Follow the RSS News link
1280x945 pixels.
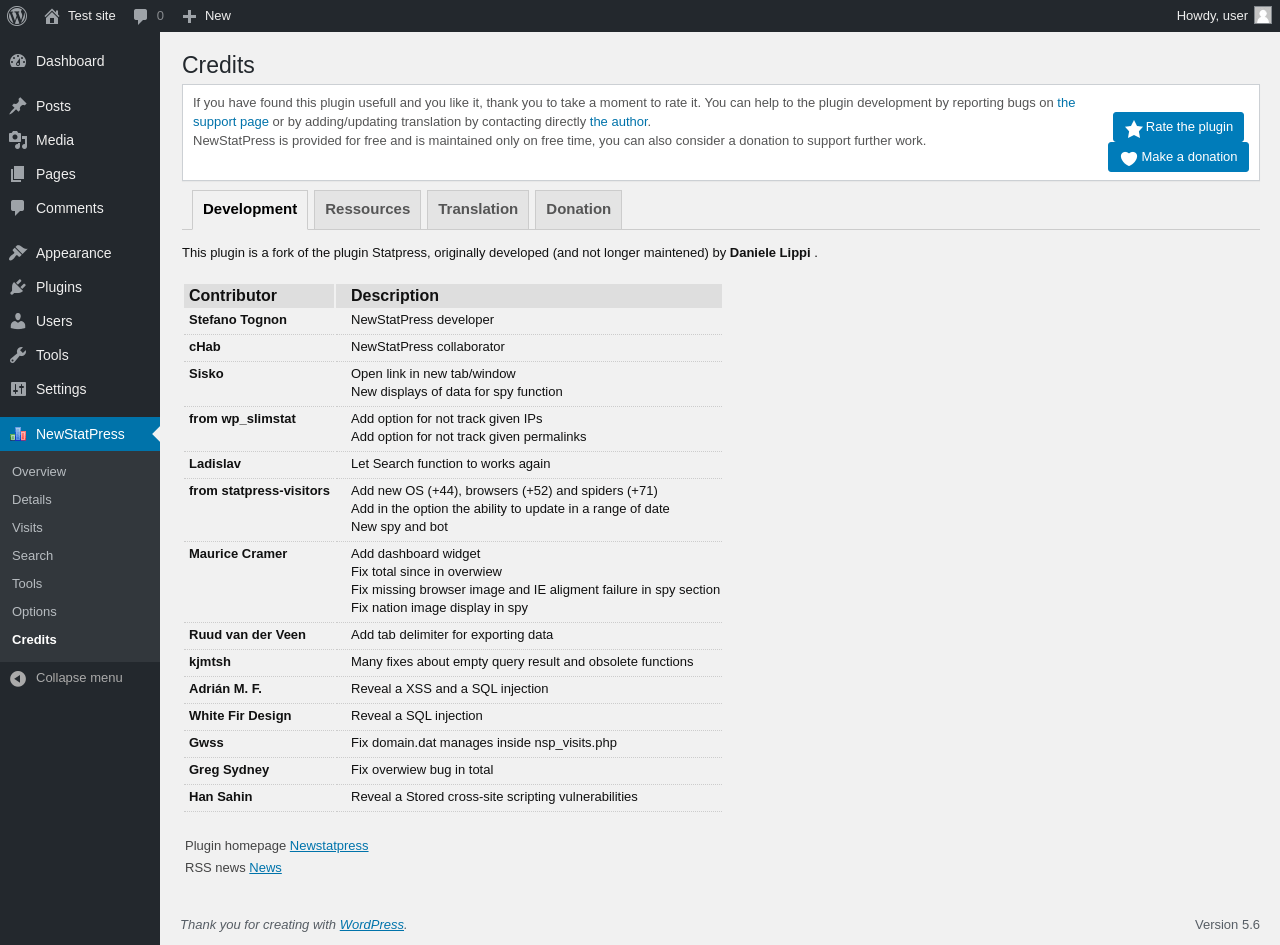[265, 868]
